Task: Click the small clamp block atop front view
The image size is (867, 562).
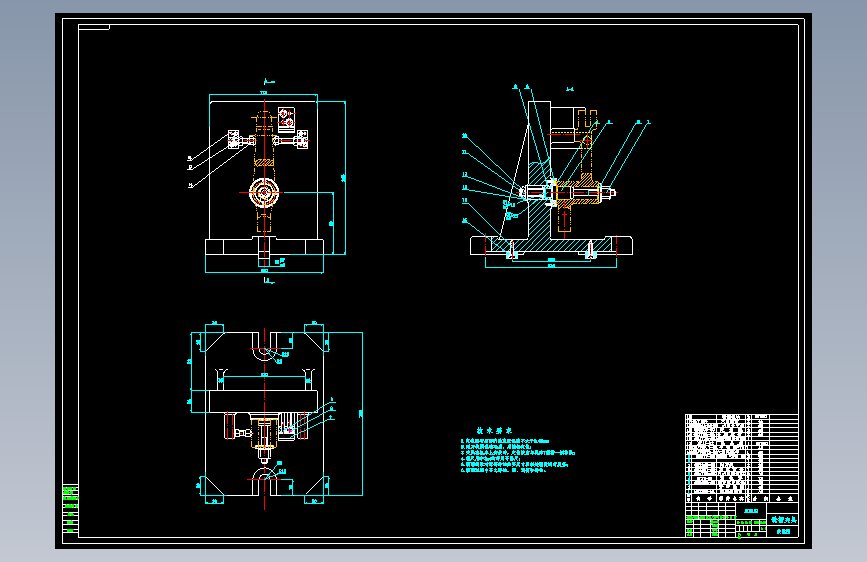Action: click(x=286, y=120)
